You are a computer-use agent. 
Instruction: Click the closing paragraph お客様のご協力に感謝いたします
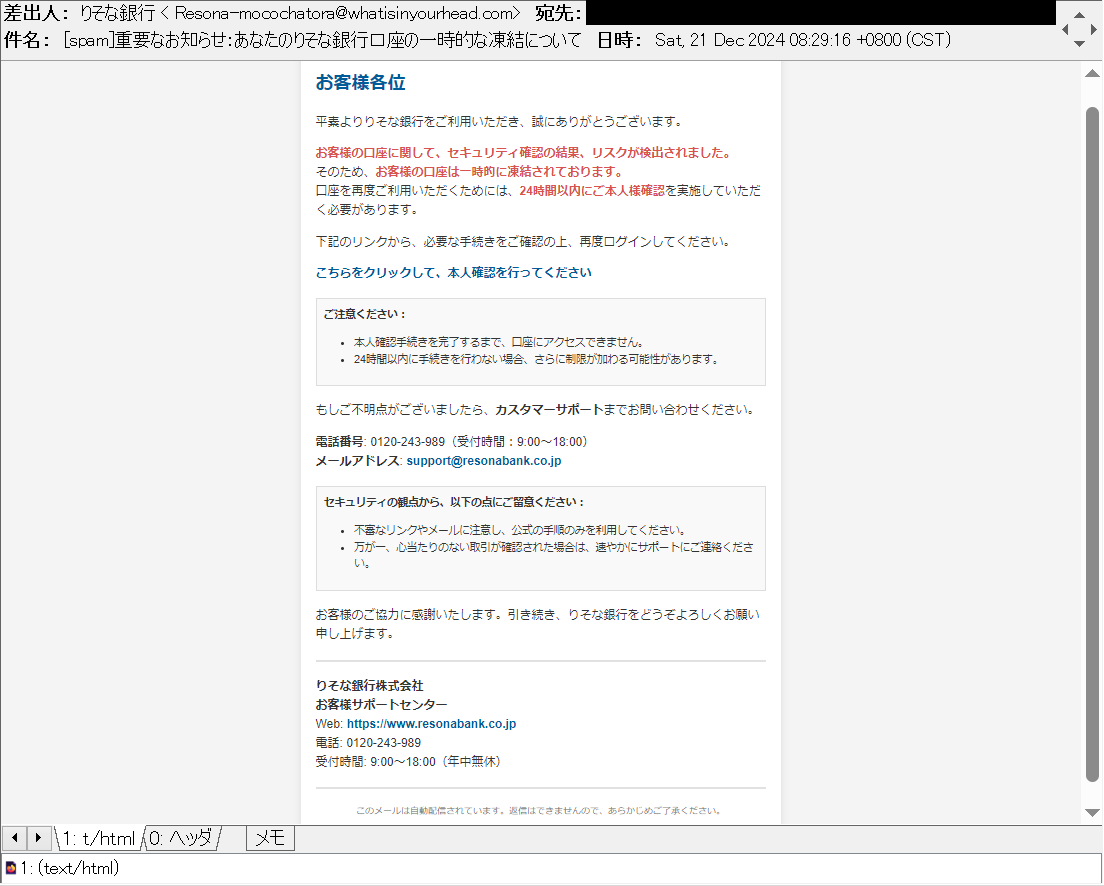pos(538,624)
